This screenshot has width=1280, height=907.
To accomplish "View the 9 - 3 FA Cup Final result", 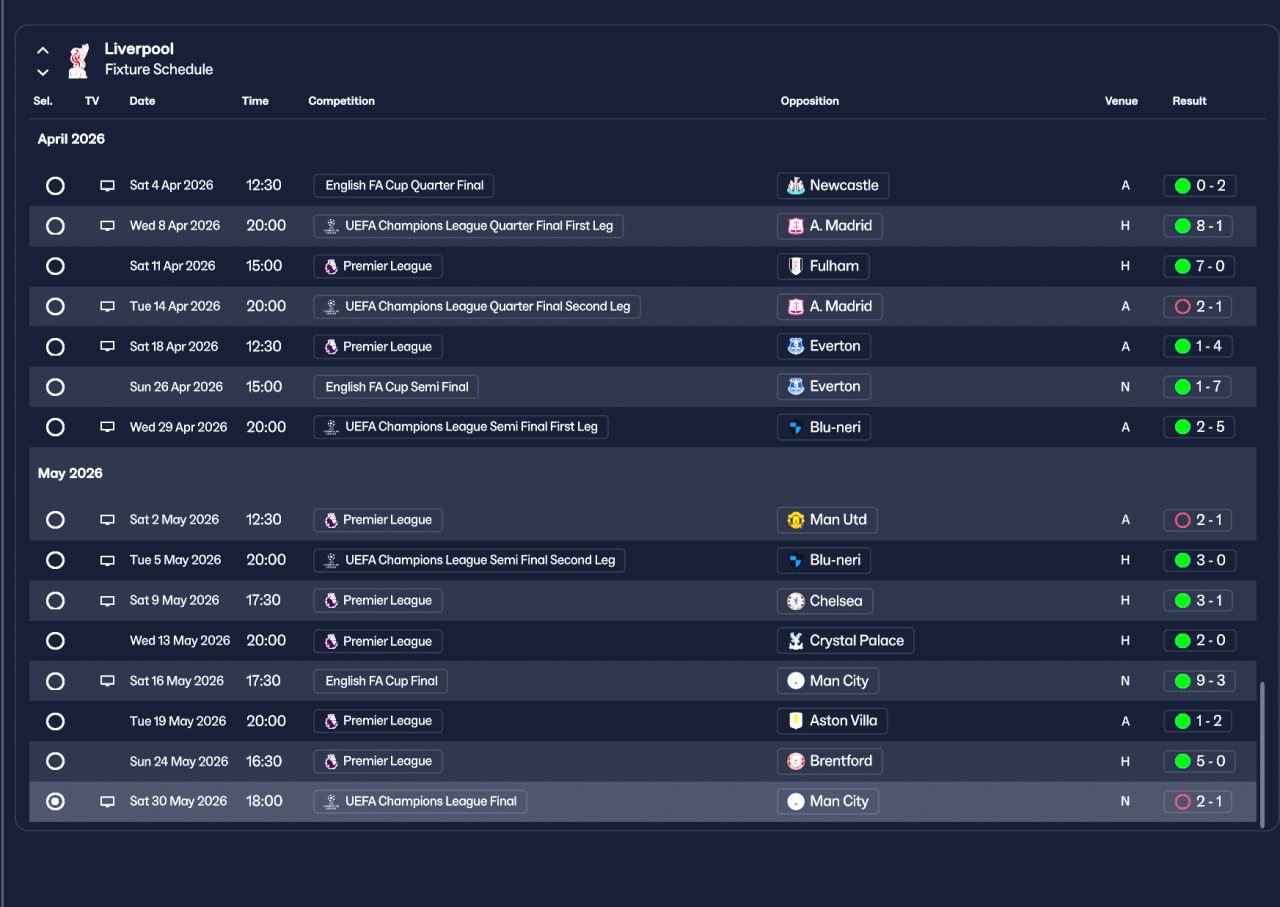I will [x=1200, y=681].
